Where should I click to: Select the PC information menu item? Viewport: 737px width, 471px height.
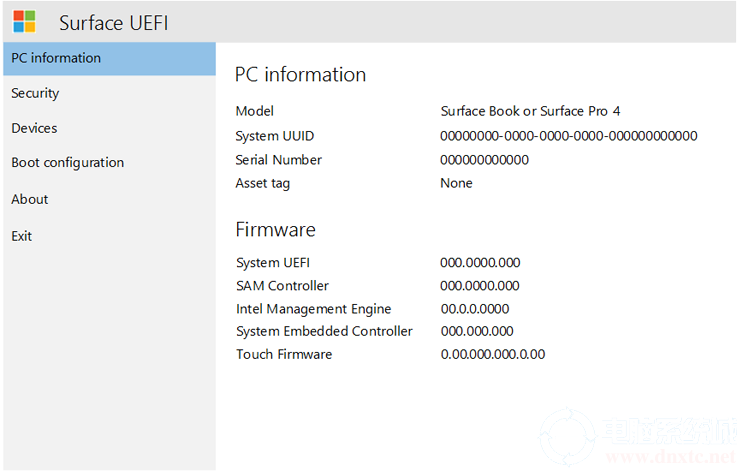coord(56,58)
